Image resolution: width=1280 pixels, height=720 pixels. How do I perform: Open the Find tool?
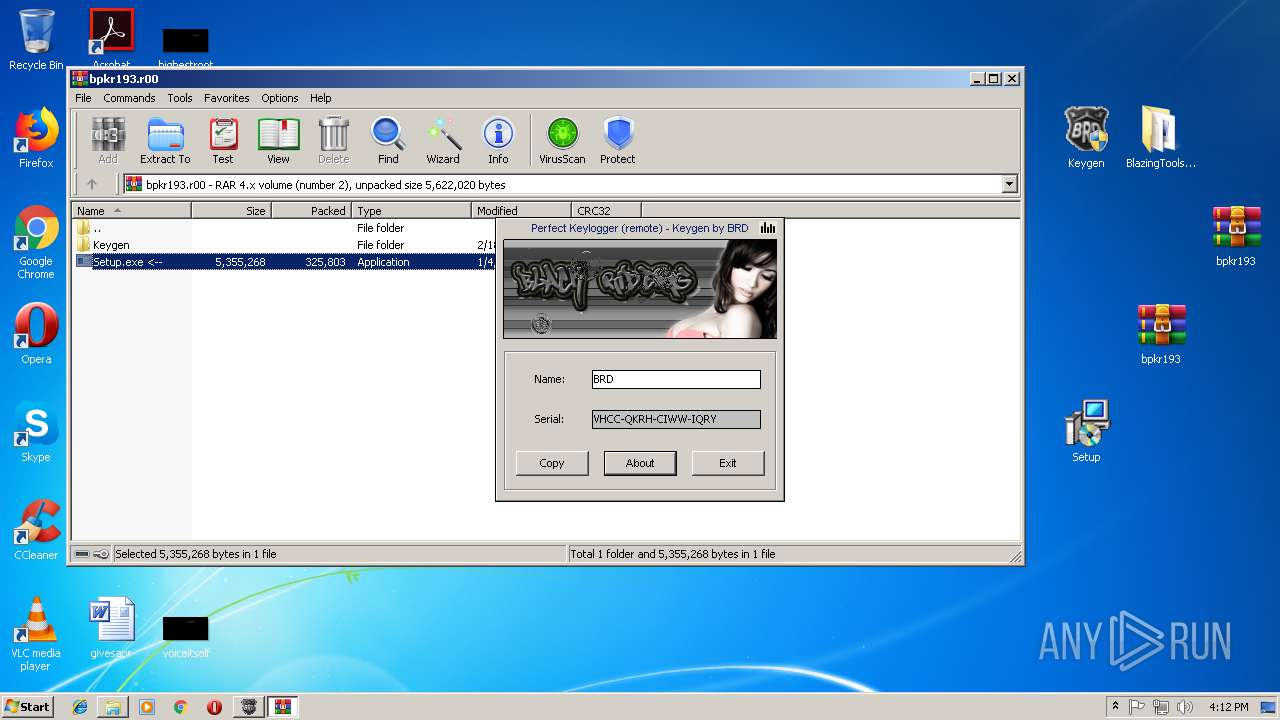[x=388, y=141]
